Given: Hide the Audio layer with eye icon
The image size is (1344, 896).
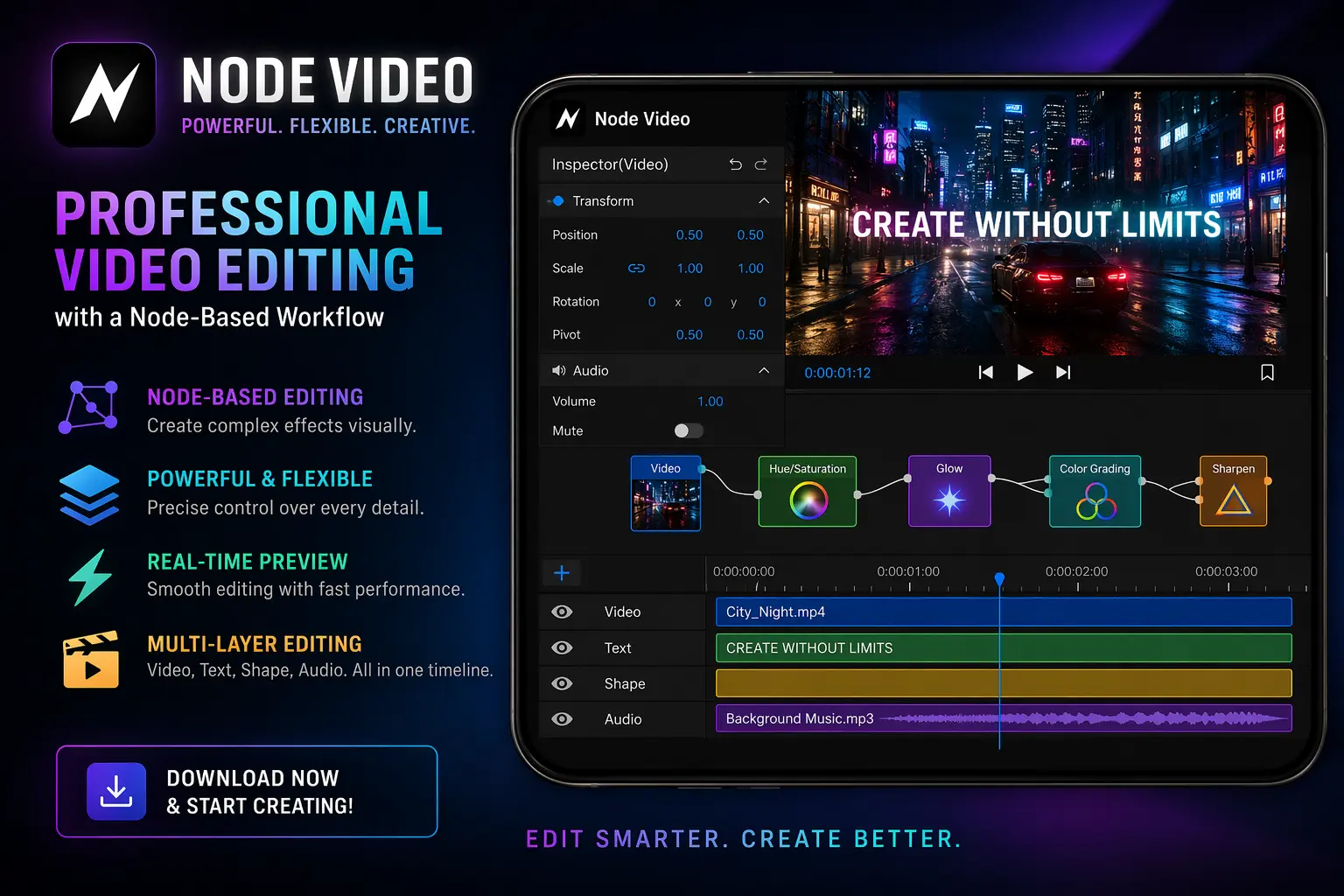Looking at the screenshot, I should click(x=562, y=719).
